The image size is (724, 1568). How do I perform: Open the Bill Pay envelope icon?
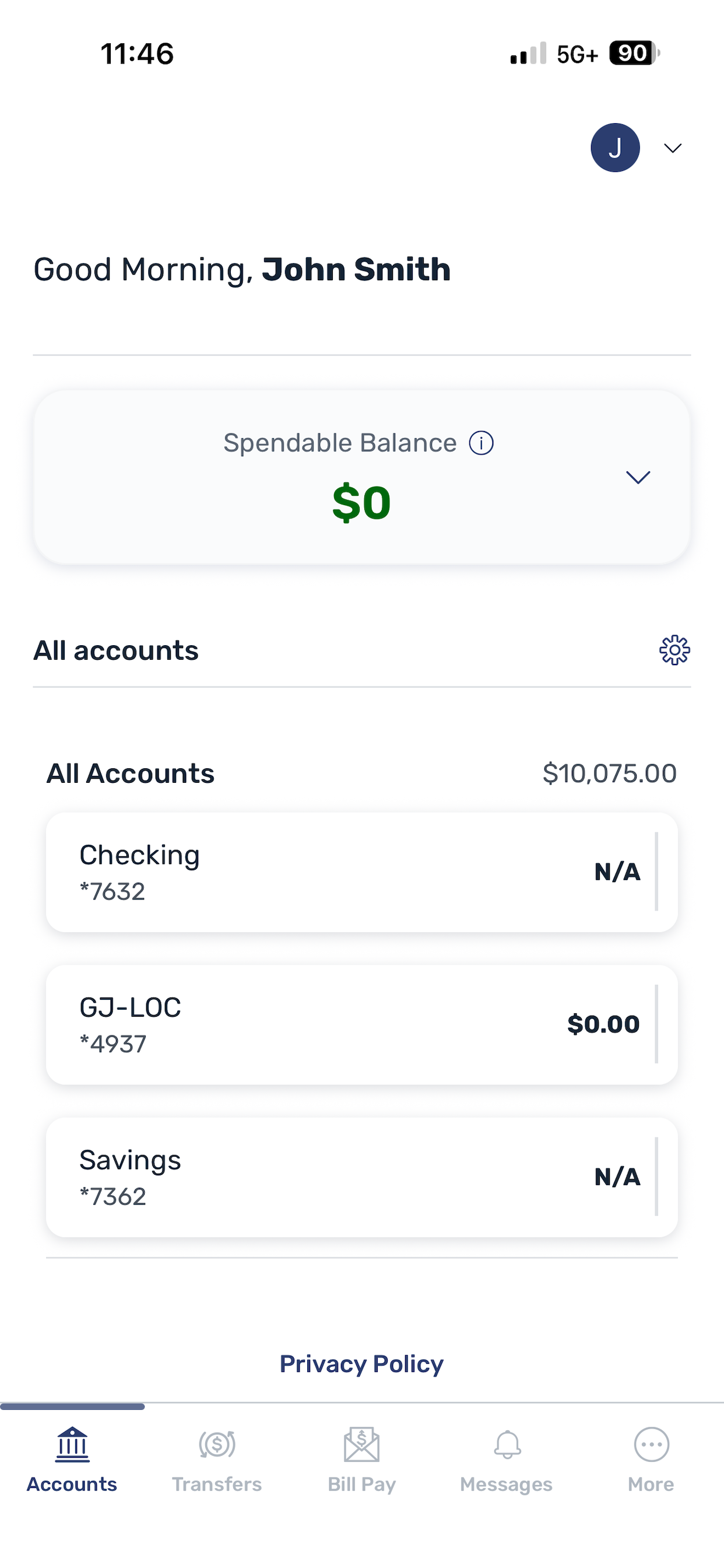(x=361, y=1444)
